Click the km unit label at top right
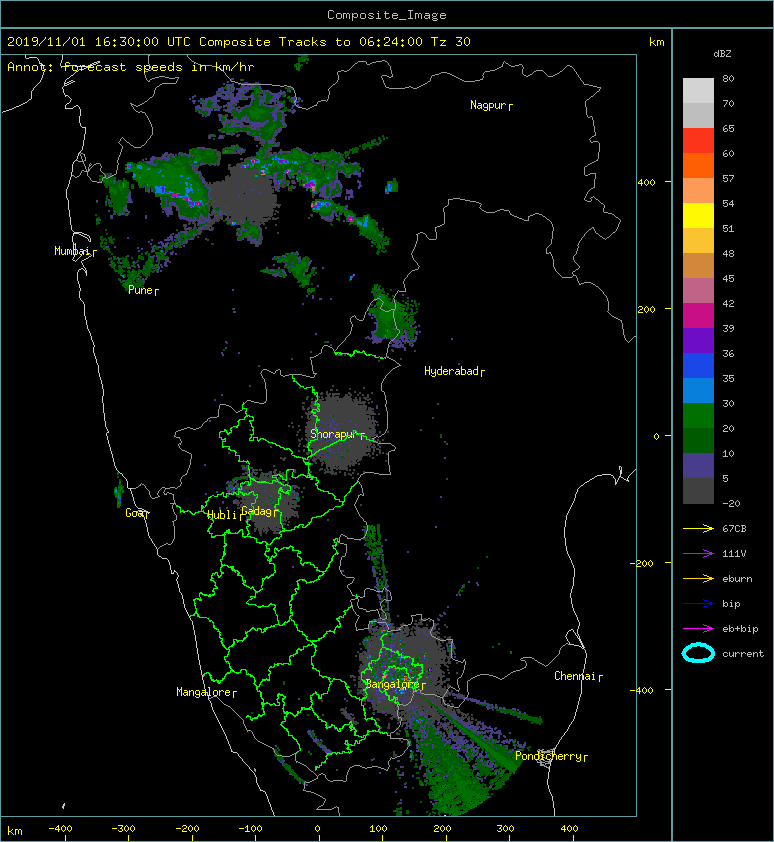 [656, 42]
